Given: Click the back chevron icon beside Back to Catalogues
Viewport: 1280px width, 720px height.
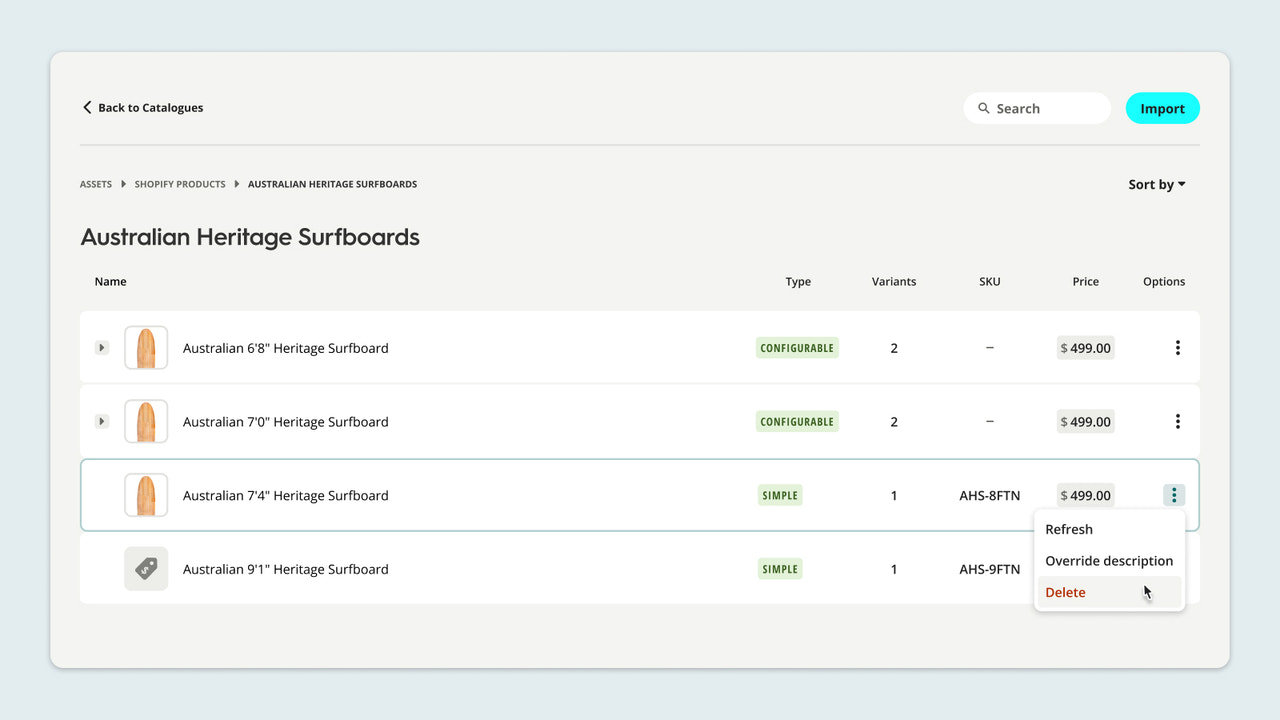Looking at the screenshot, I should coord(87,107).
